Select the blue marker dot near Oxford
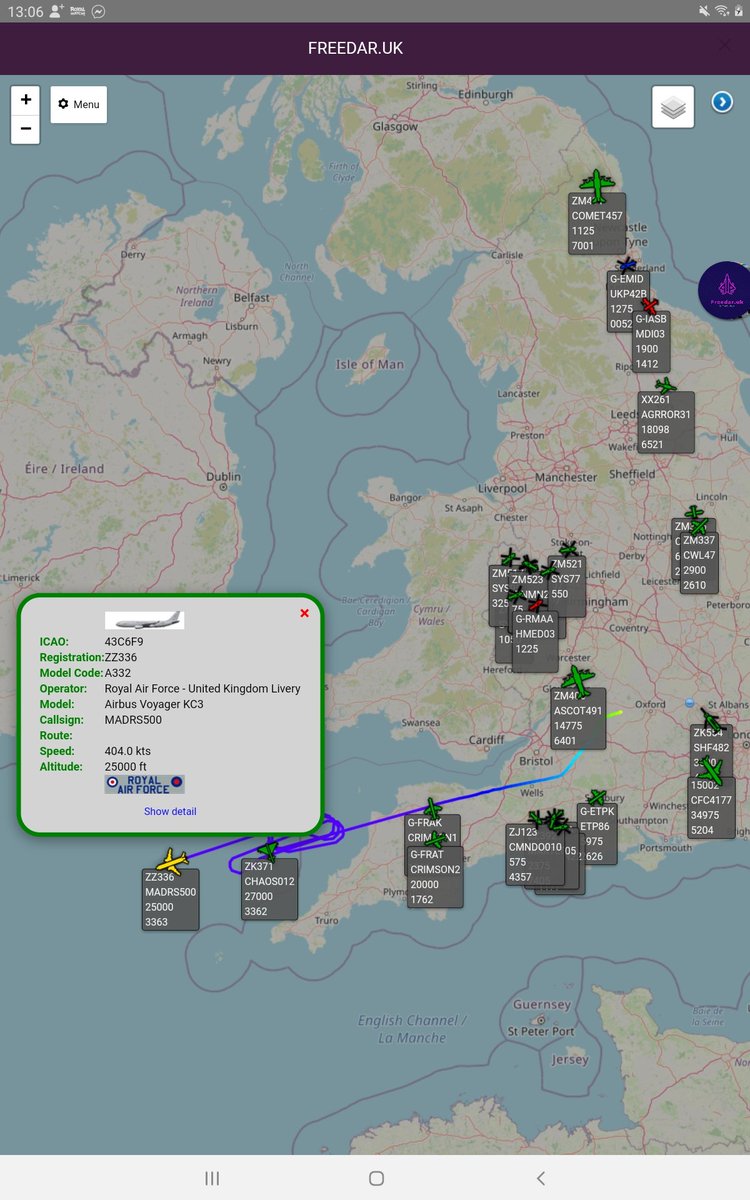This screenshot has width=750, height=1200. tap(689, 704)
